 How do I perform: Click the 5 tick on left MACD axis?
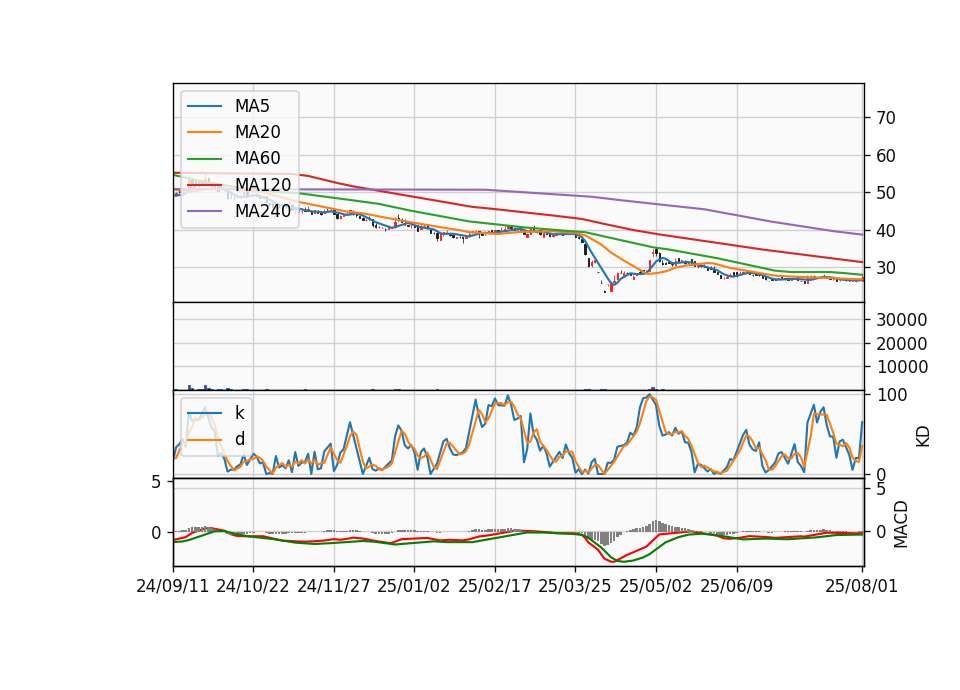156,482
